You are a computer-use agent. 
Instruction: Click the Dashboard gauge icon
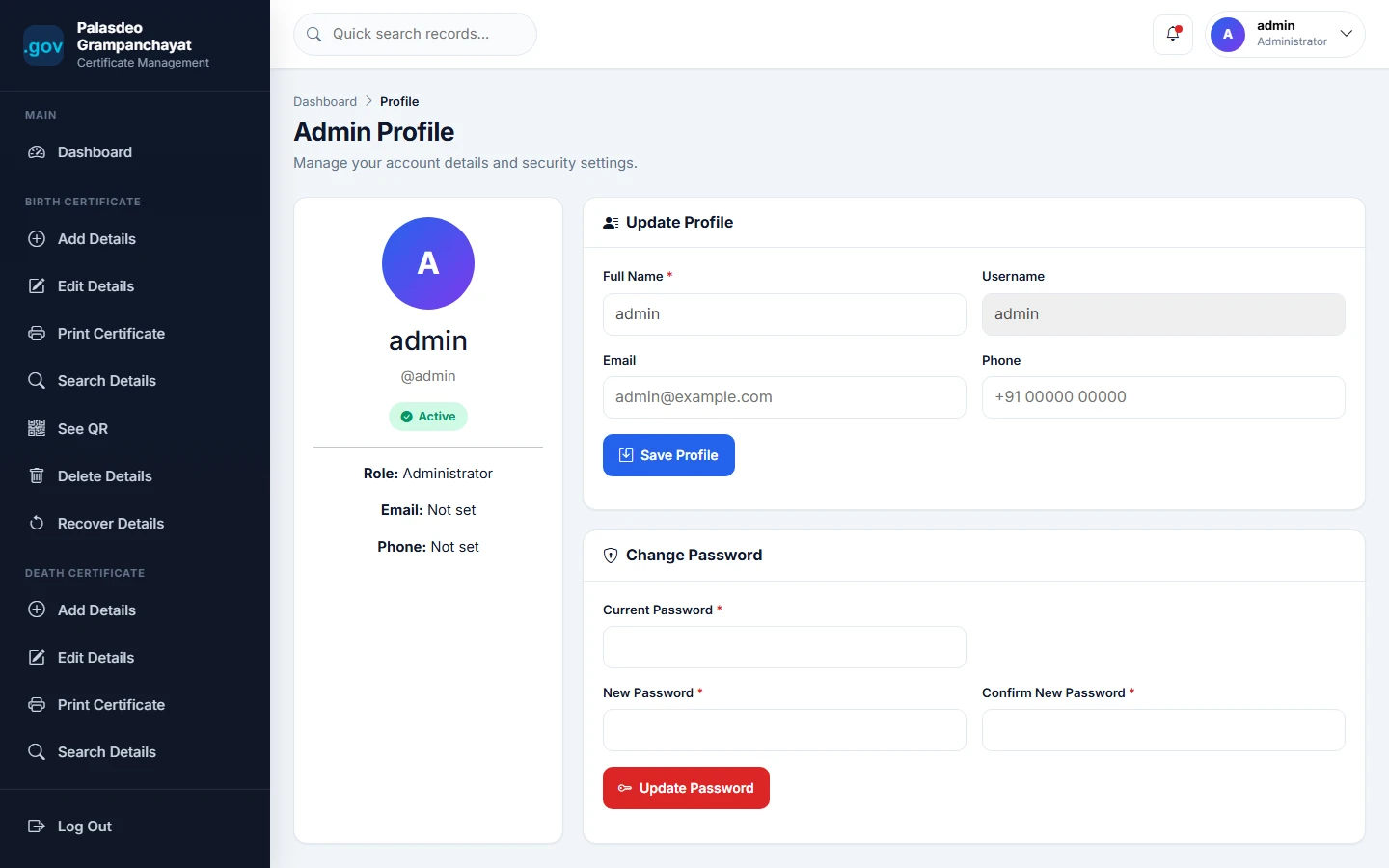click(x=37, y=152)
